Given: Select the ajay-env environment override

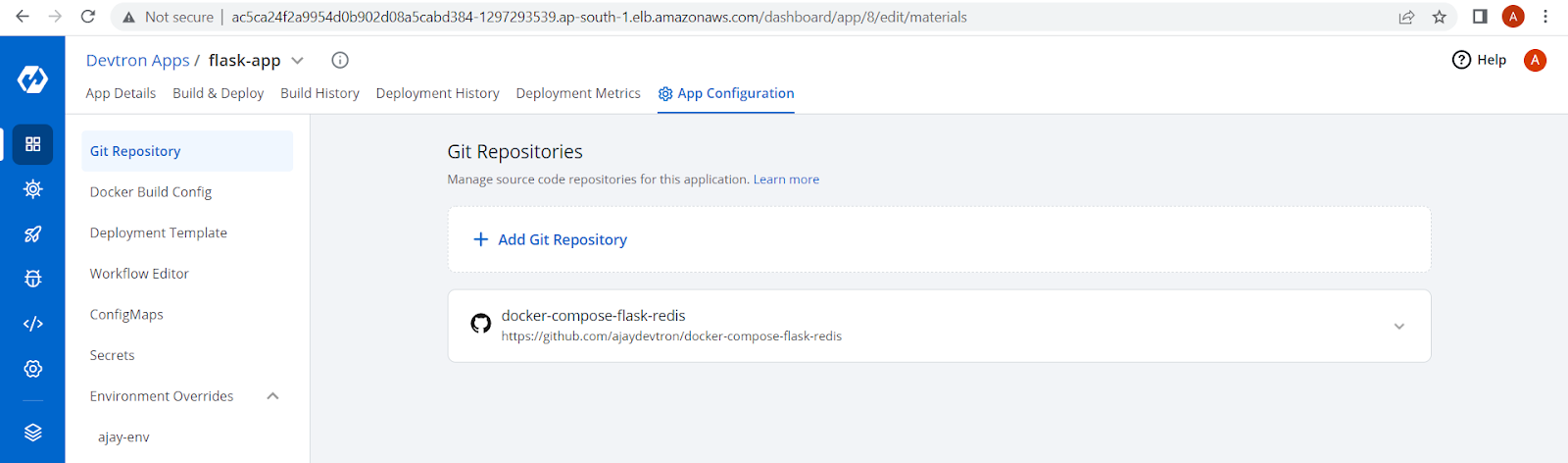Looking at the screenshot, I should [x=123, y=437].
